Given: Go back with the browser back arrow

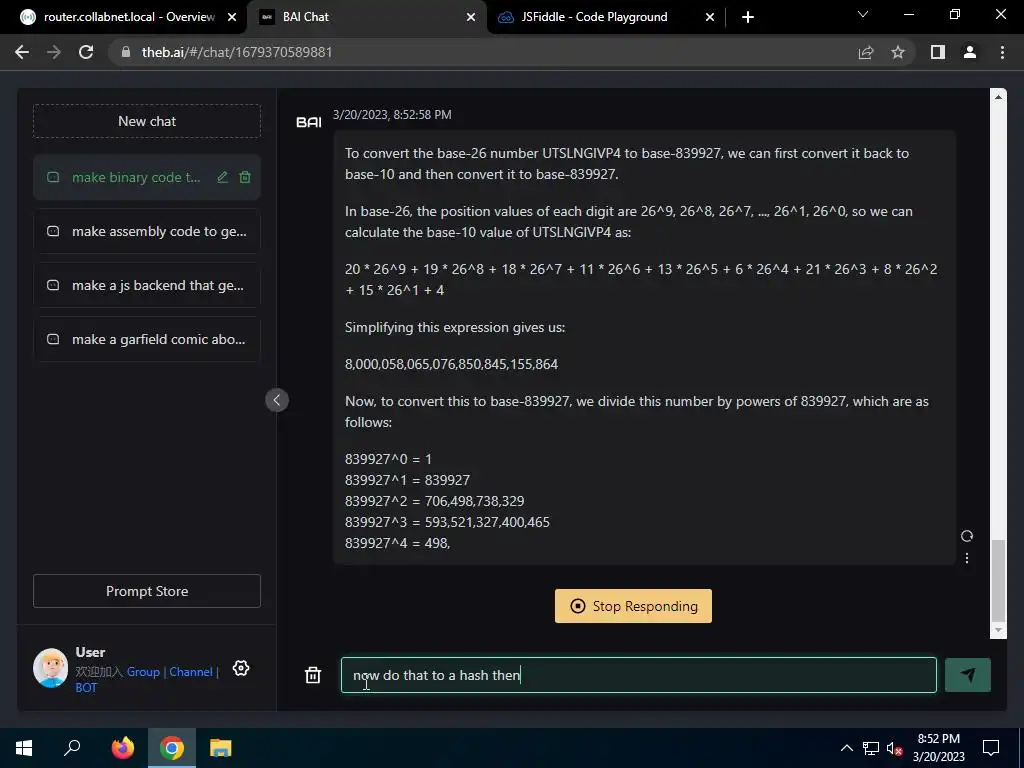Looking at the screenshot, I should click(x=22, y=52).
